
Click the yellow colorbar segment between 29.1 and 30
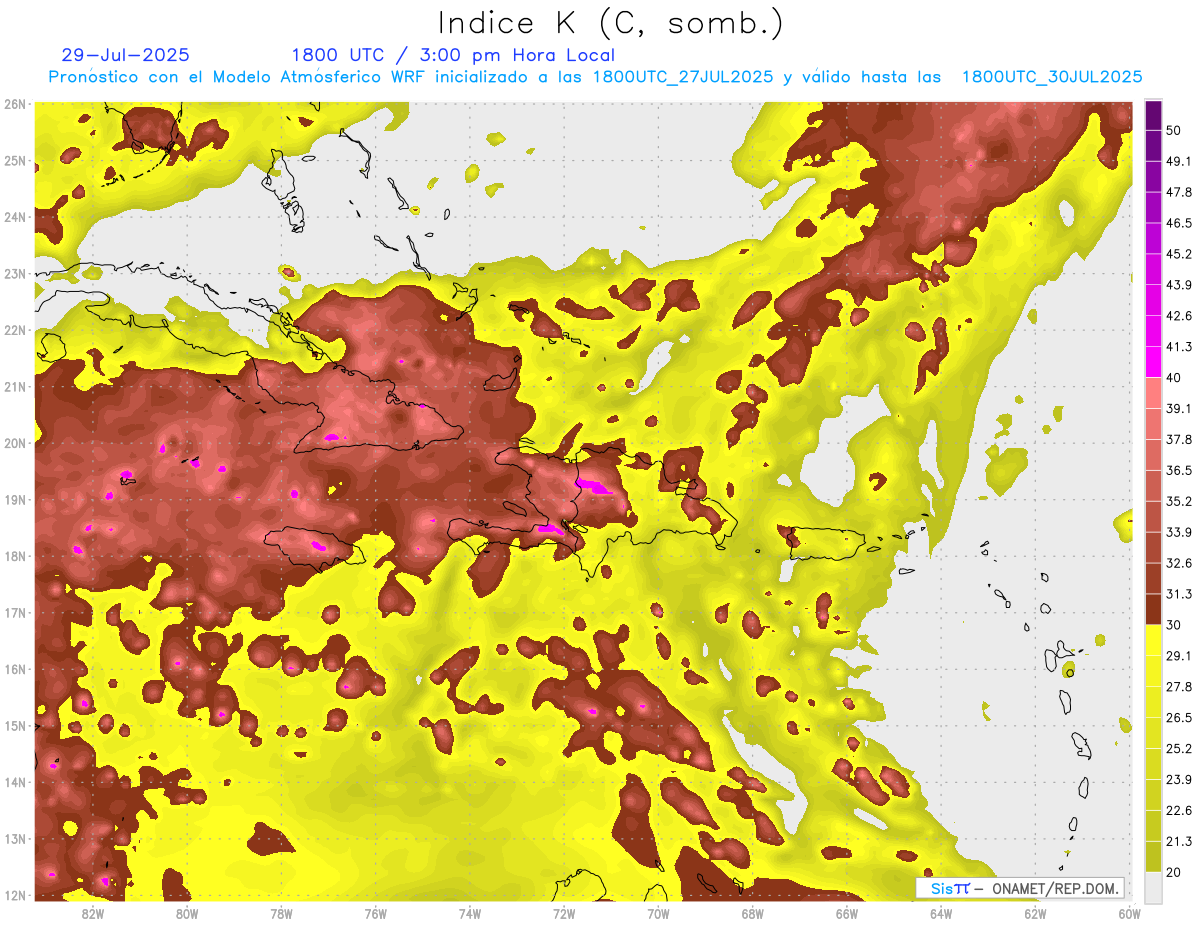[x=1153, y=640]
